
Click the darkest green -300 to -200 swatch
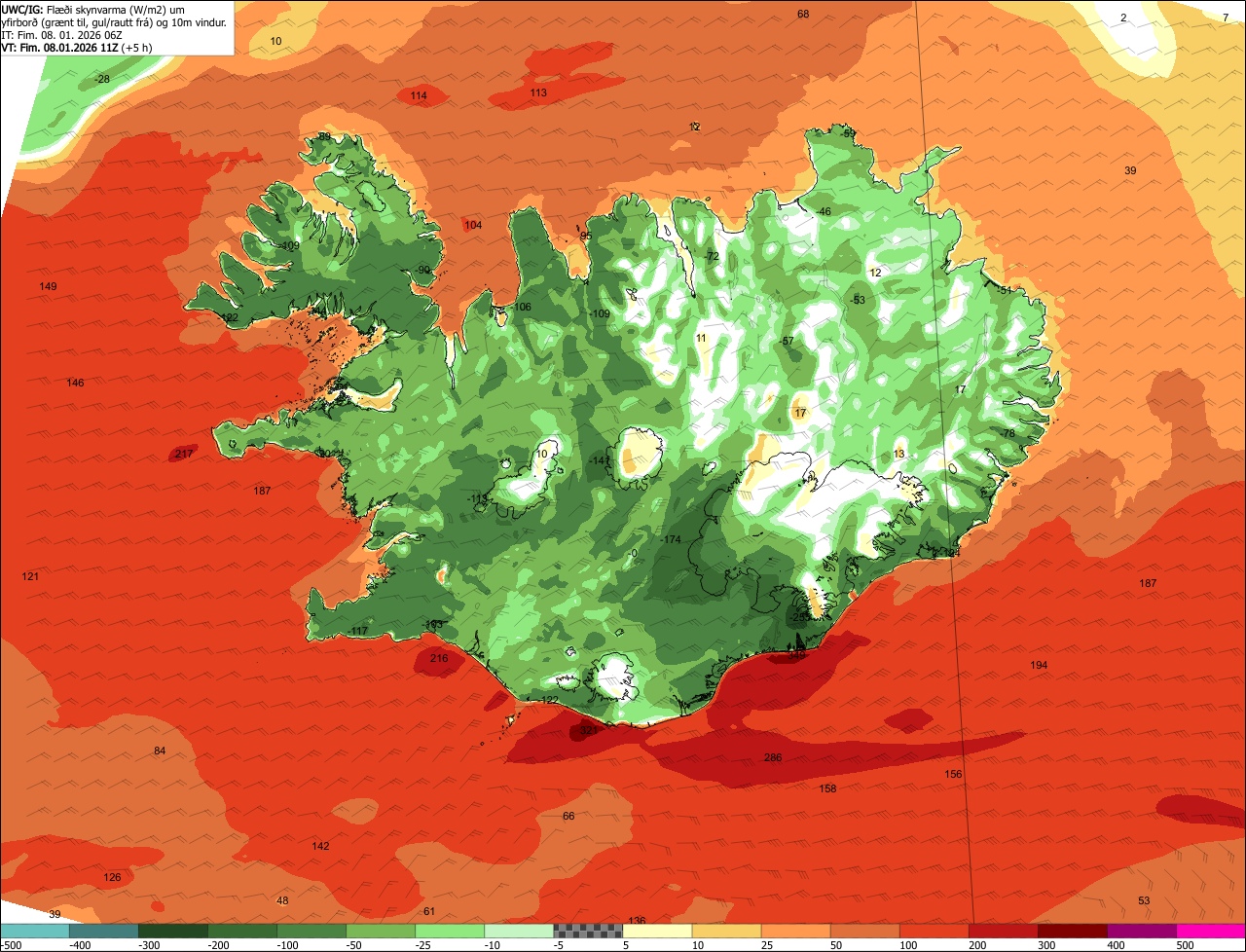(x=174, y=931)
